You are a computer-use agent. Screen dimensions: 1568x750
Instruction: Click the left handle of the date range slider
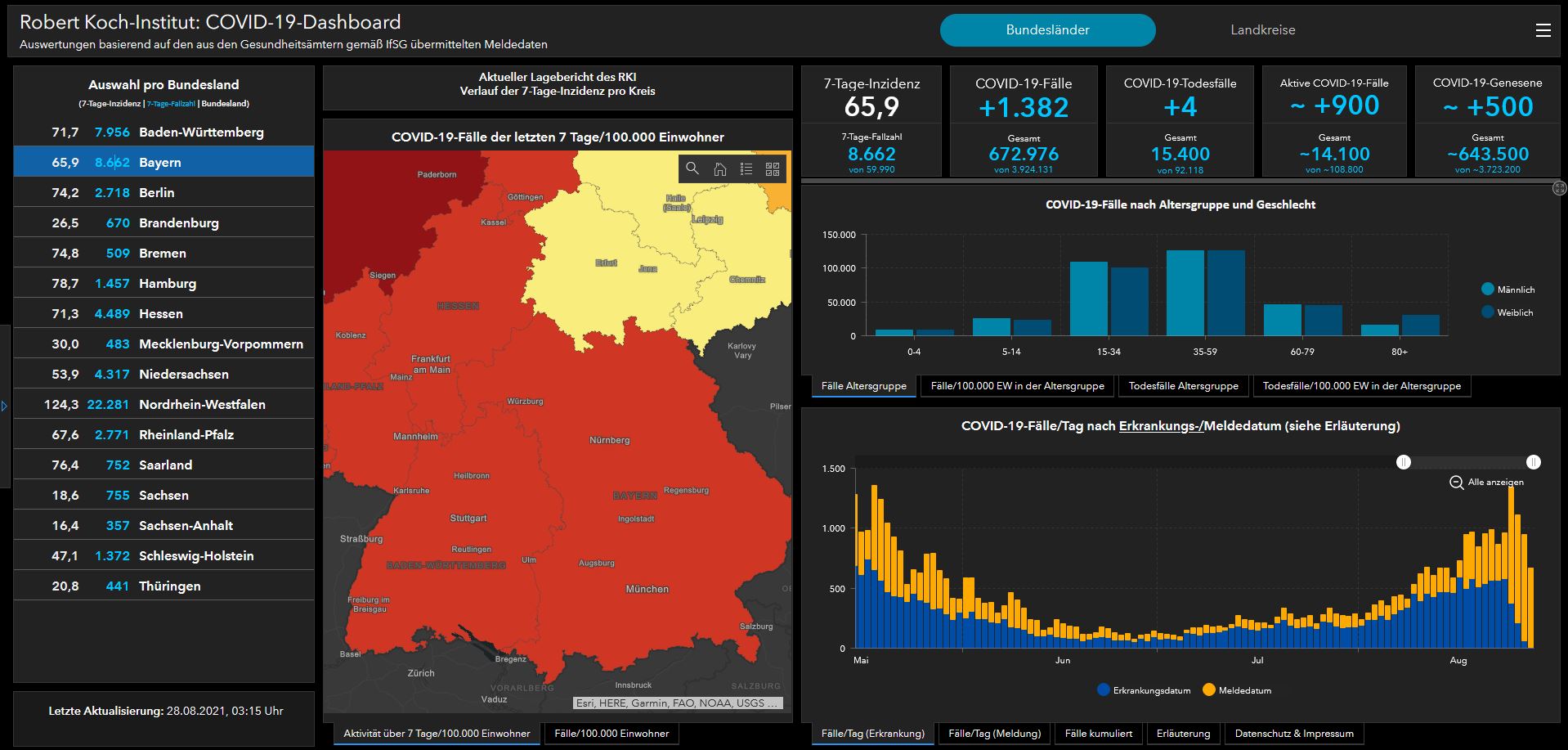[x=1404, y=462]
